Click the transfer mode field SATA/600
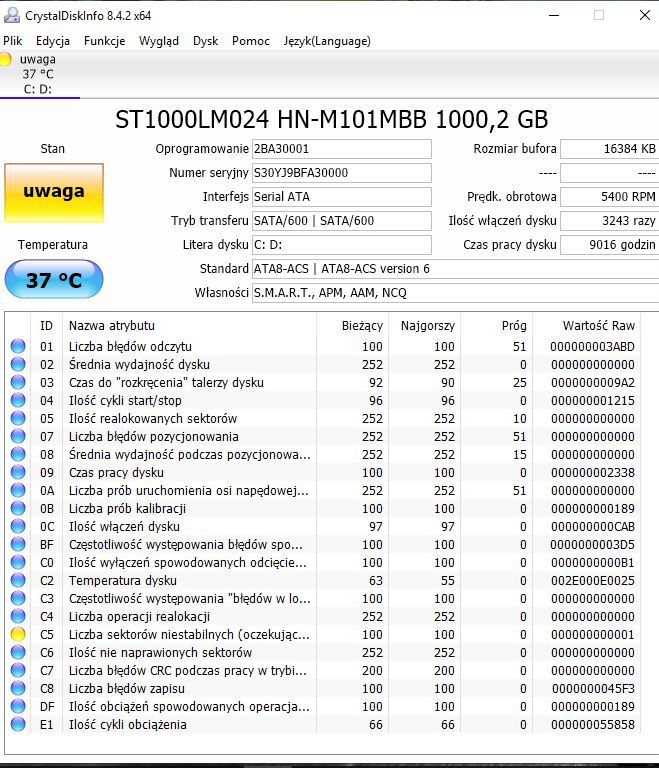Screen dimensions: 659x768 342,221
